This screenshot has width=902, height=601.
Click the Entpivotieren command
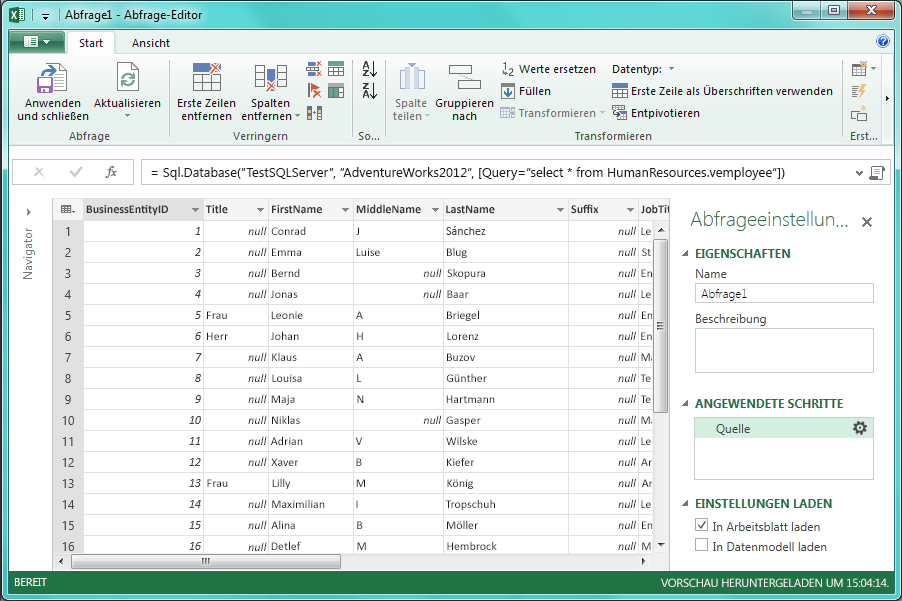tap(656, 113)
